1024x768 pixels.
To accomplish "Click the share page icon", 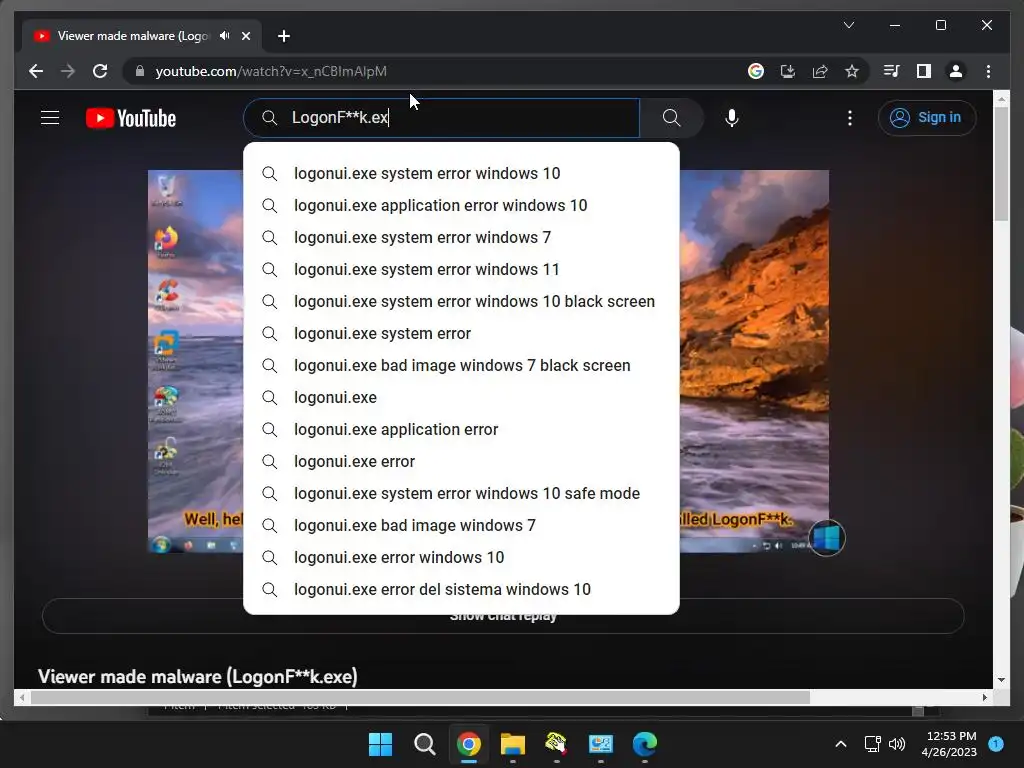I will click(x=820, y=71).
